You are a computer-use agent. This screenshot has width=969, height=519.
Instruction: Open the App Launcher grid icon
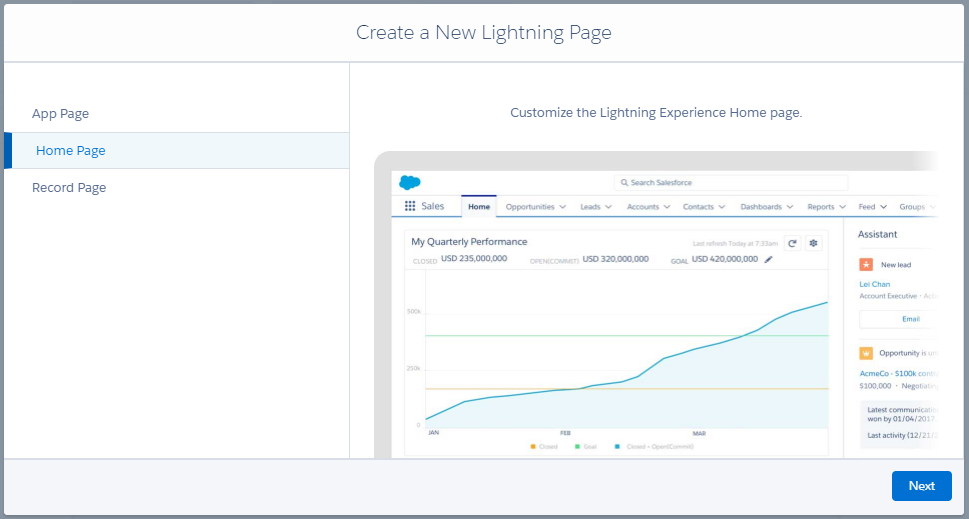point(410,207)
